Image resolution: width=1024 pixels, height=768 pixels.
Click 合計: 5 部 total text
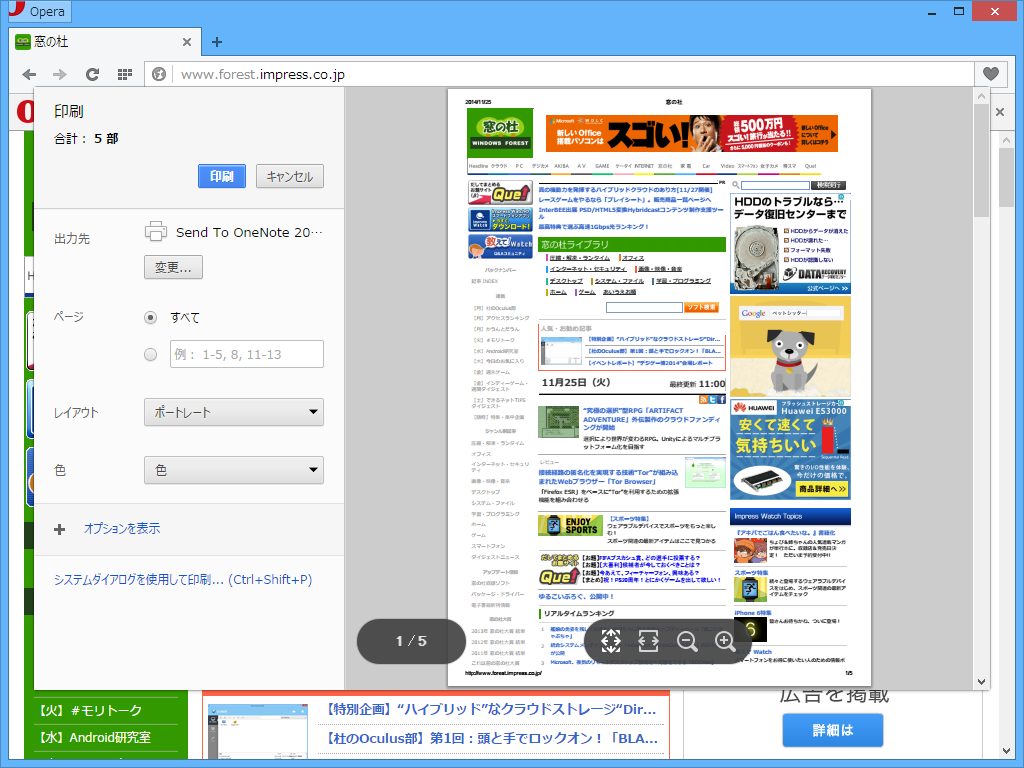86,138
